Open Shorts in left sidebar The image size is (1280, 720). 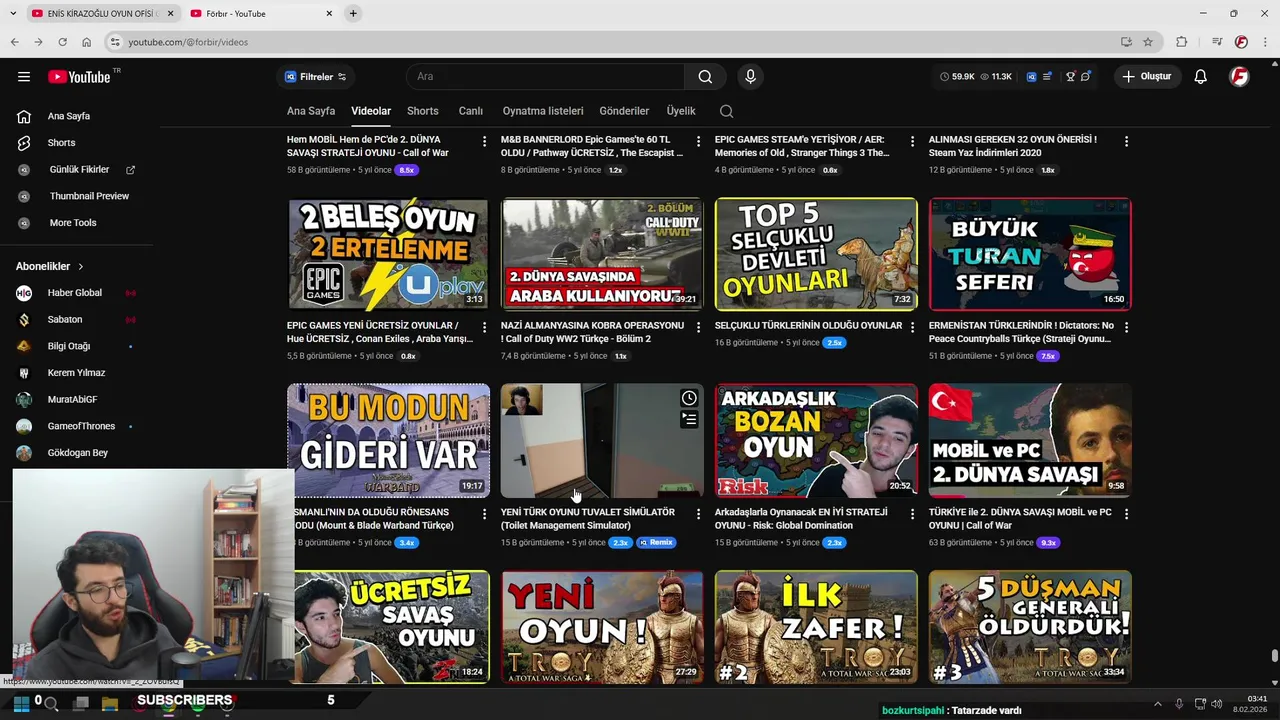pyautogui.click(x=61, y=143)
